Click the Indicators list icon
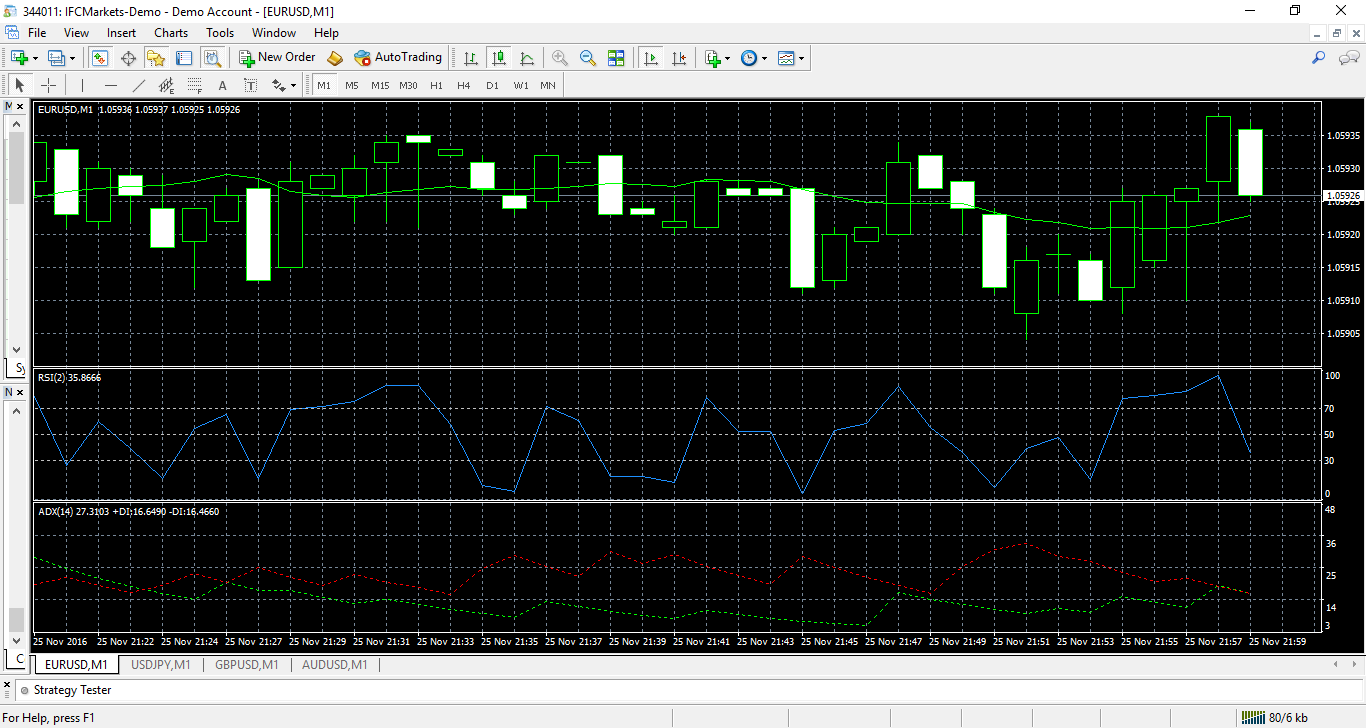Screen dimensions: 1366x728 coord(713,58)
